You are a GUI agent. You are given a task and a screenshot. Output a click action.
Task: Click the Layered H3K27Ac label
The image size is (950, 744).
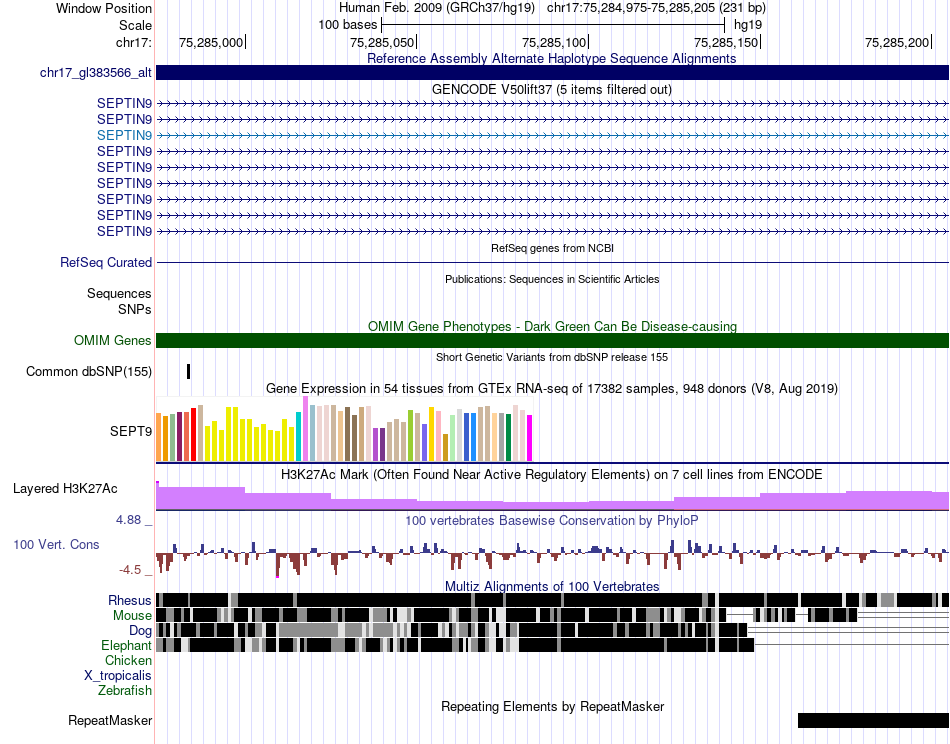click(x=65, y=488)
